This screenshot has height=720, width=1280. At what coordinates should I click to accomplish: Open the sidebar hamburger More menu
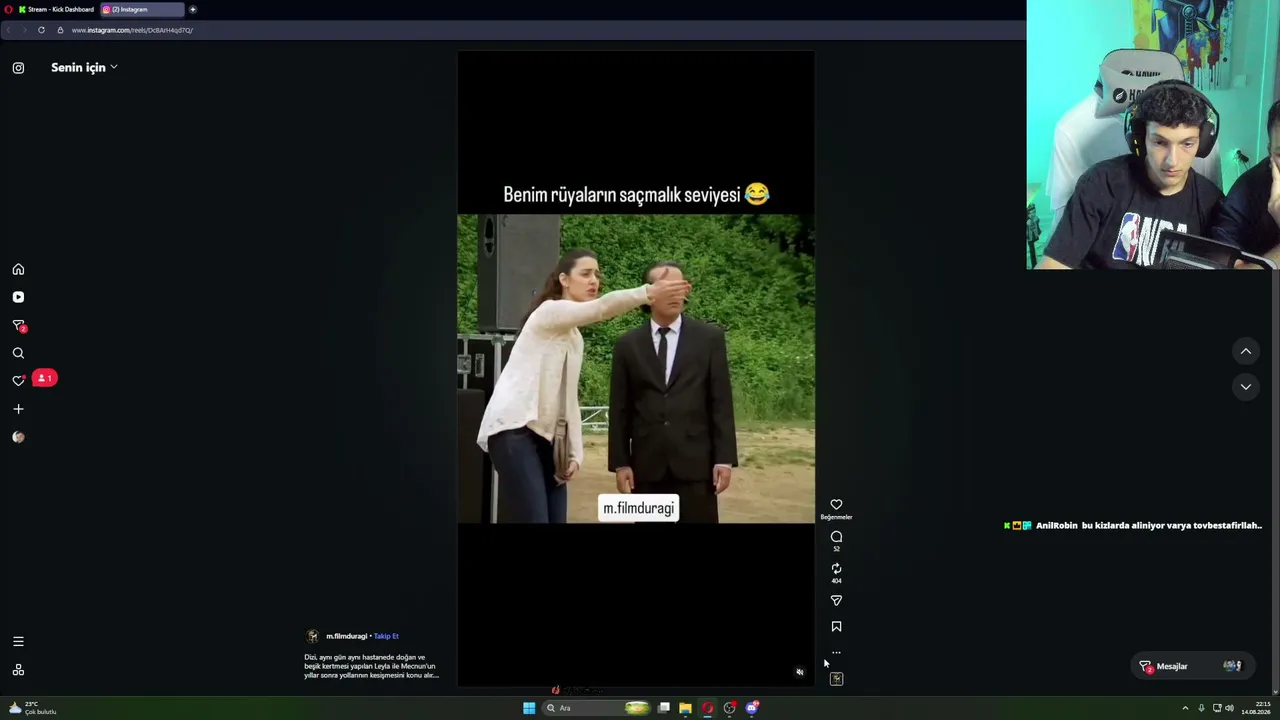[x=18, y=641]
